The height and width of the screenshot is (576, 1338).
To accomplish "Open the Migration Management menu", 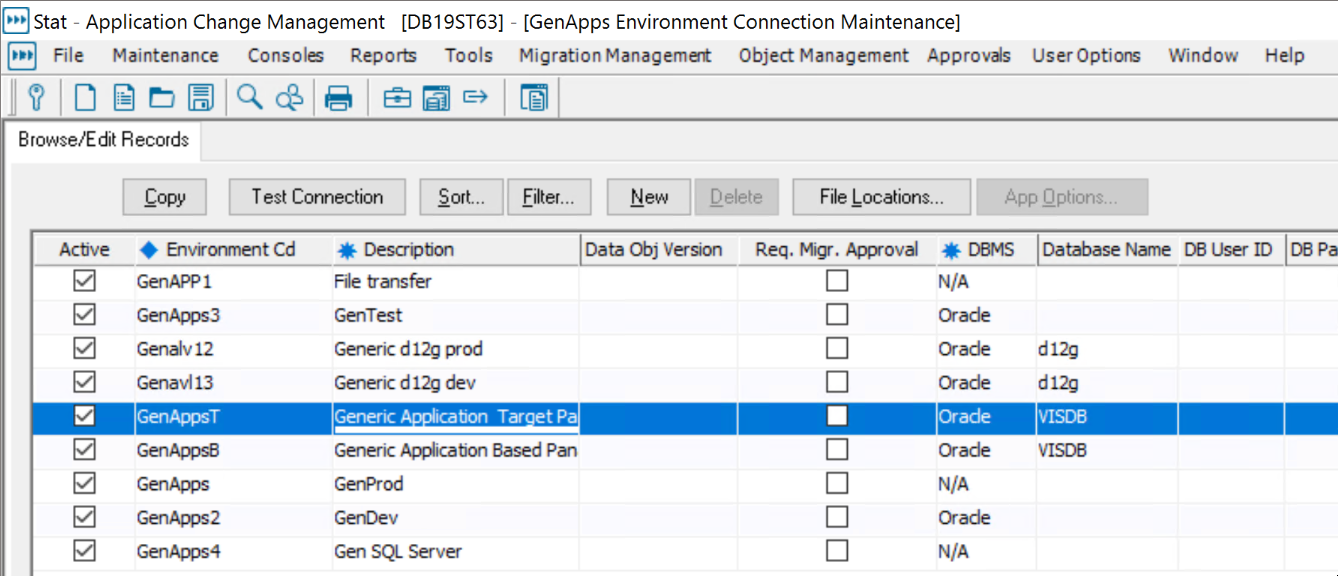I will (x=615, y=56).
